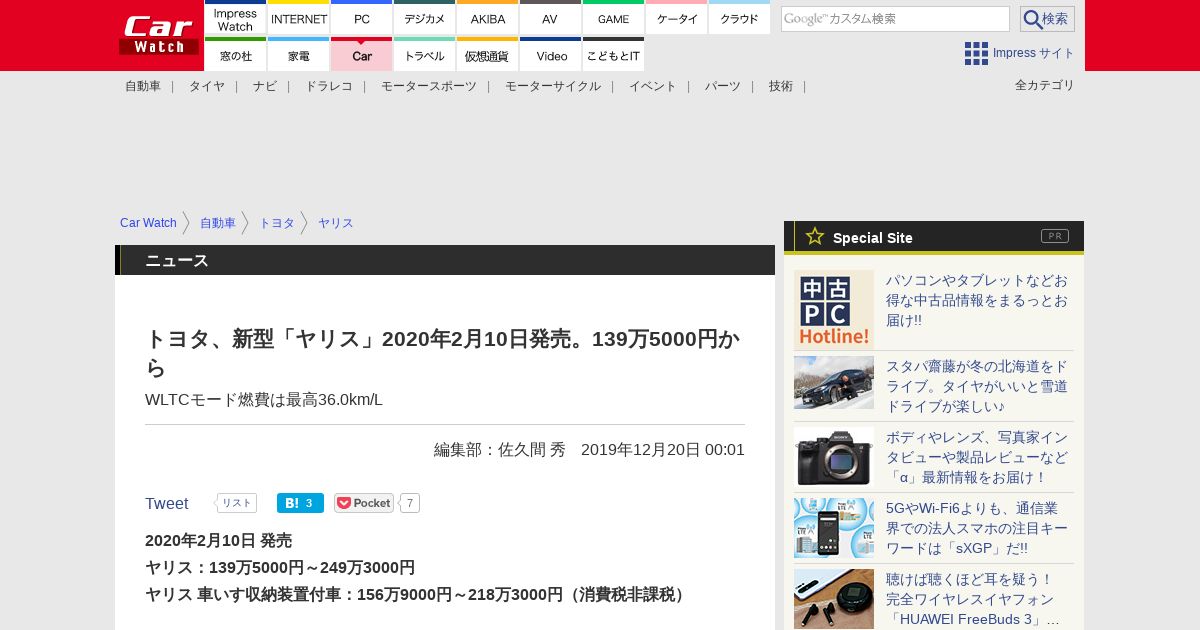The height and width of the screenshot is (630, 1200).
Task: Go to ドラレコ category menu
Action: point(329,86)
